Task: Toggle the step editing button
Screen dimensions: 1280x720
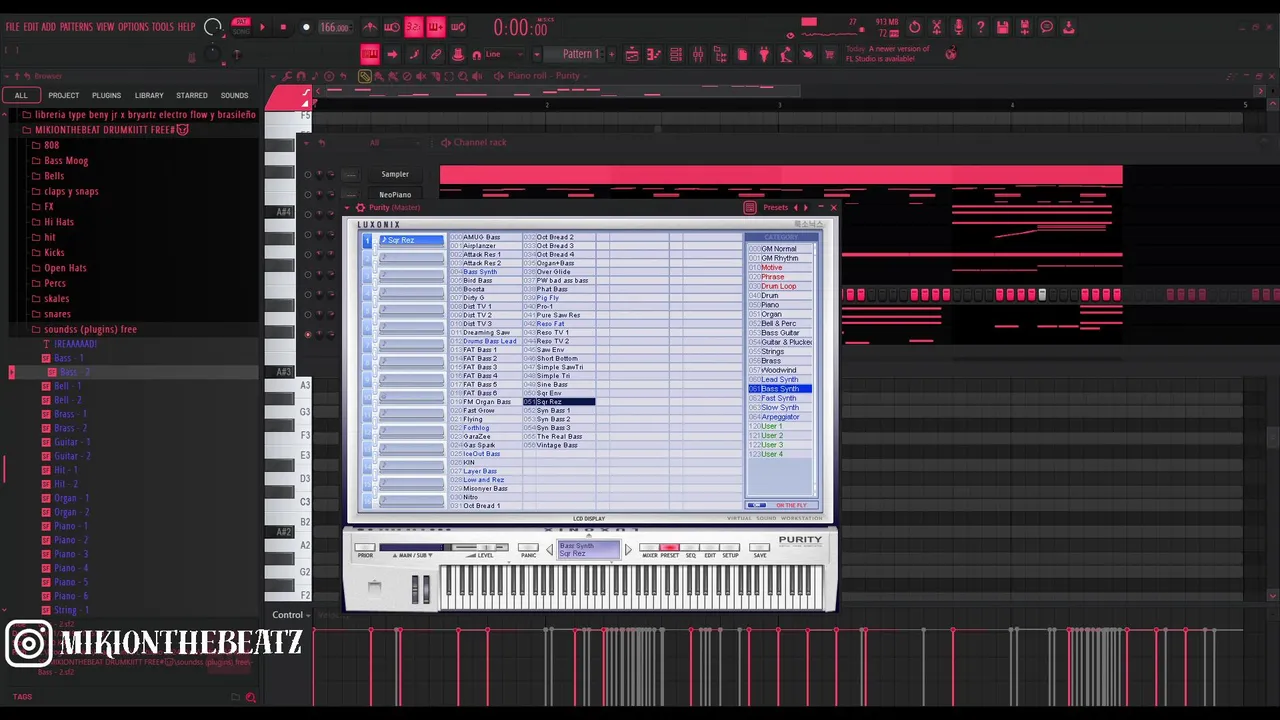Action: tap(414, 54)
